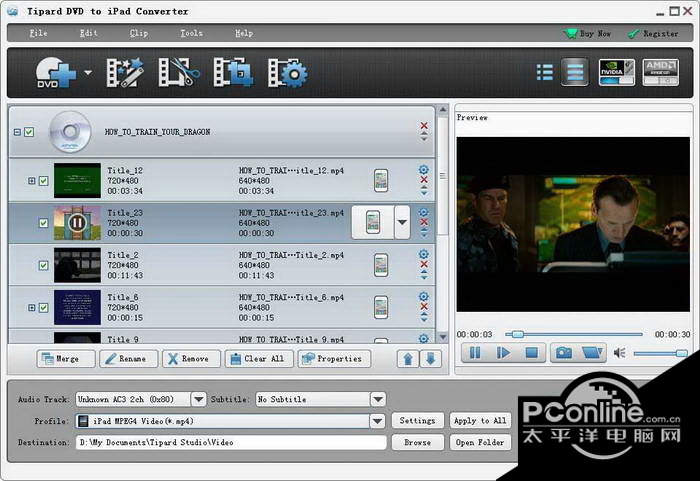Image resolution: width=700 pixels, height=481 pixels.
Task: Mute audio using the speaker icon
Action: [619, 353]
